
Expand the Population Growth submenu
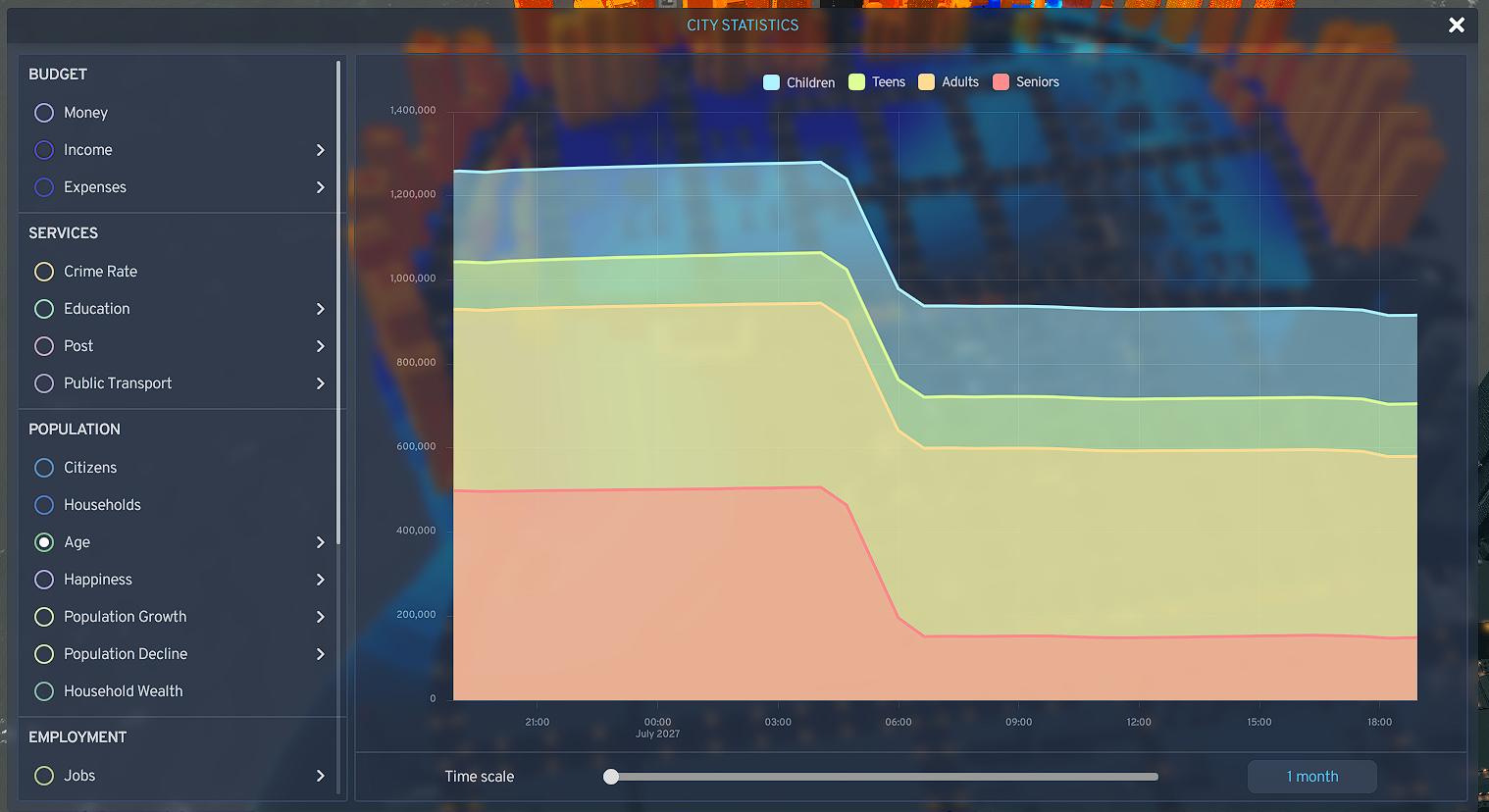[x=320, y=617]
